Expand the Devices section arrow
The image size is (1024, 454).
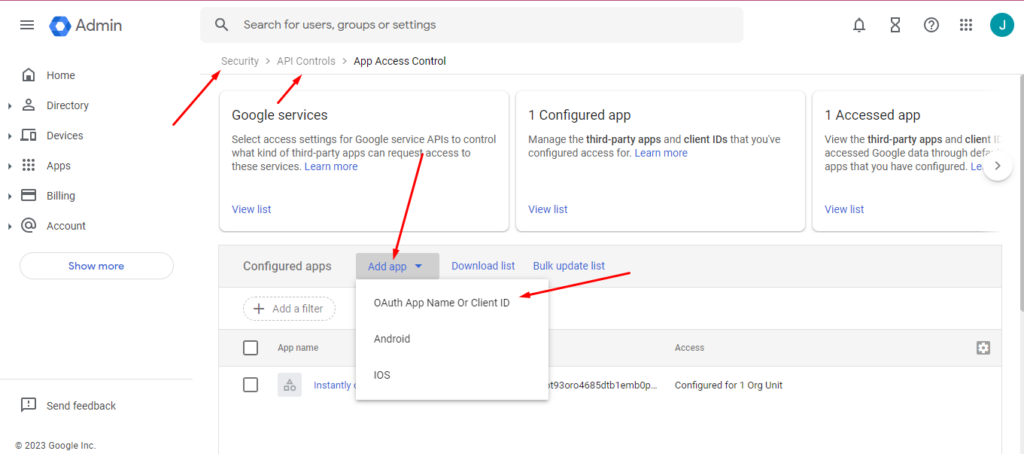pyautogui.click(x=10, y=136)
